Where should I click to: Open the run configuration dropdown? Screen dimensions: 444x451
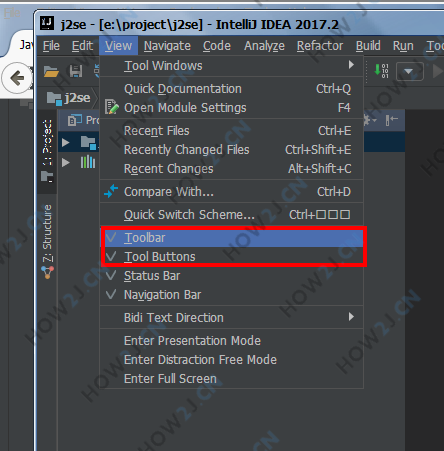point(410,71)
